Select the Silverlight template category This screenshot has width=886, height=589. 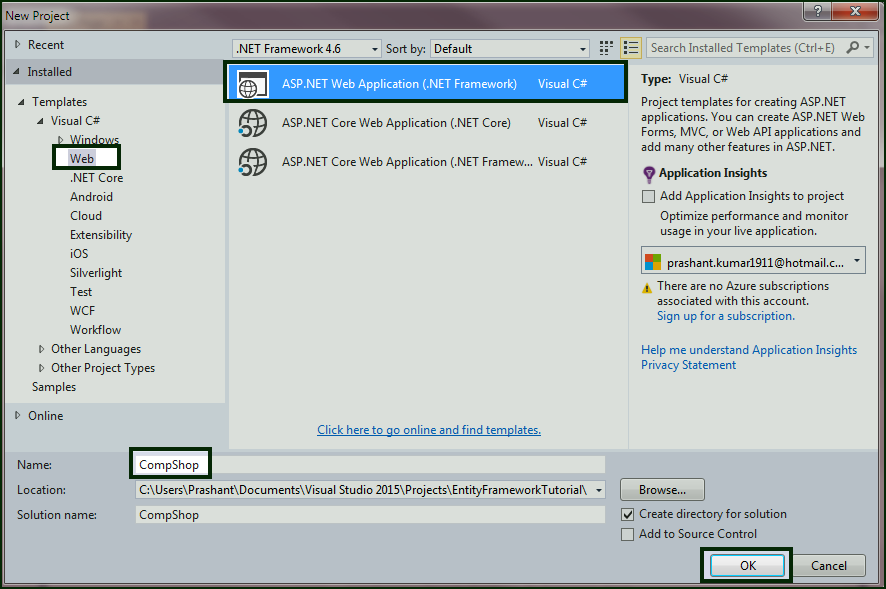(x=96, y=273)
